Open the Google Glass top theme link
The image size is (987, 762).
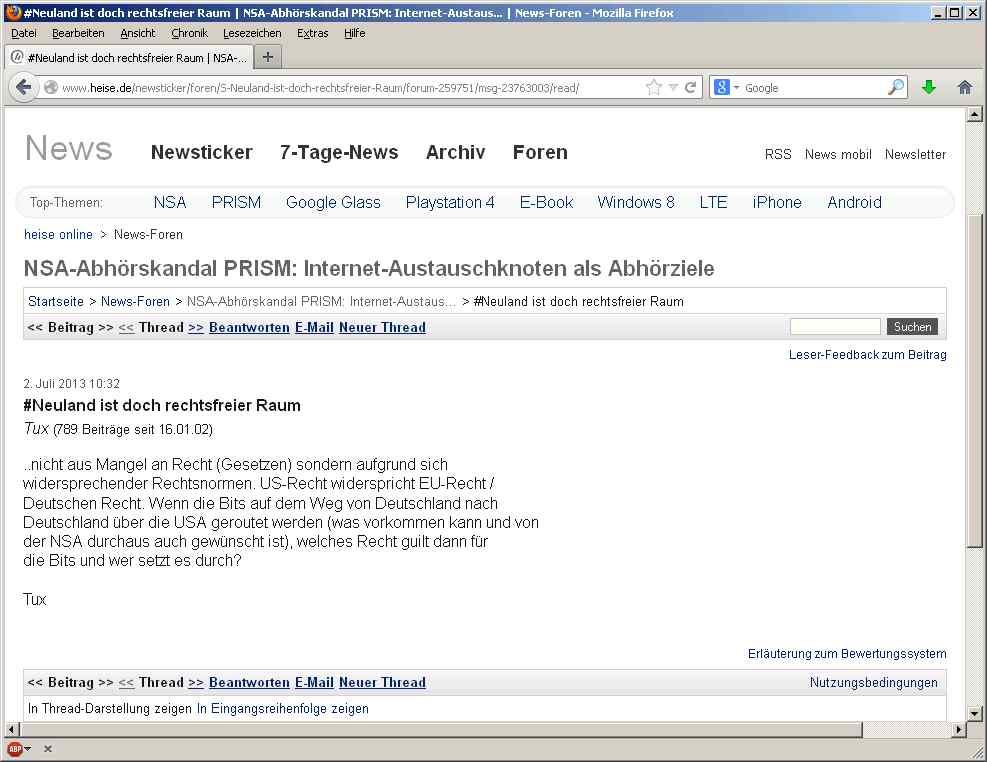[333, 202]
